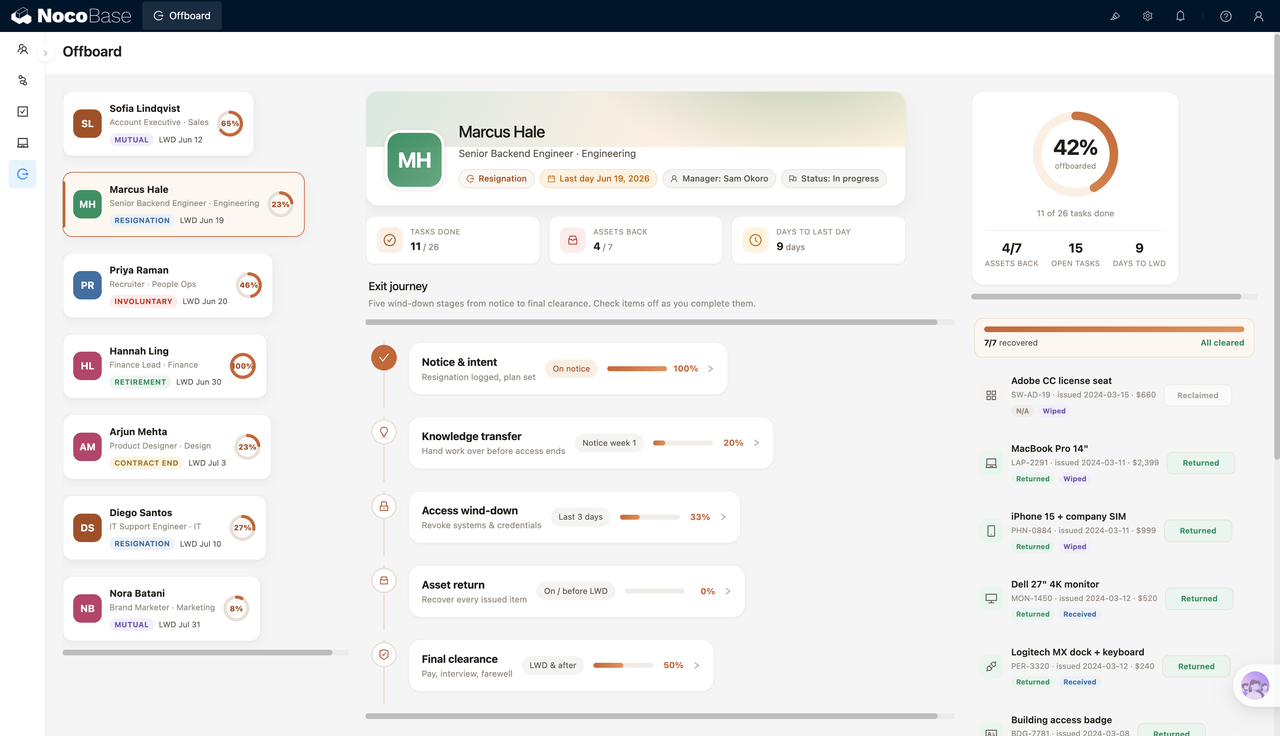Image resolution: width=1280 pixels, height=736 pixels.
Task: Open the Offboard top navigation tab
Action: click(182, 16)
